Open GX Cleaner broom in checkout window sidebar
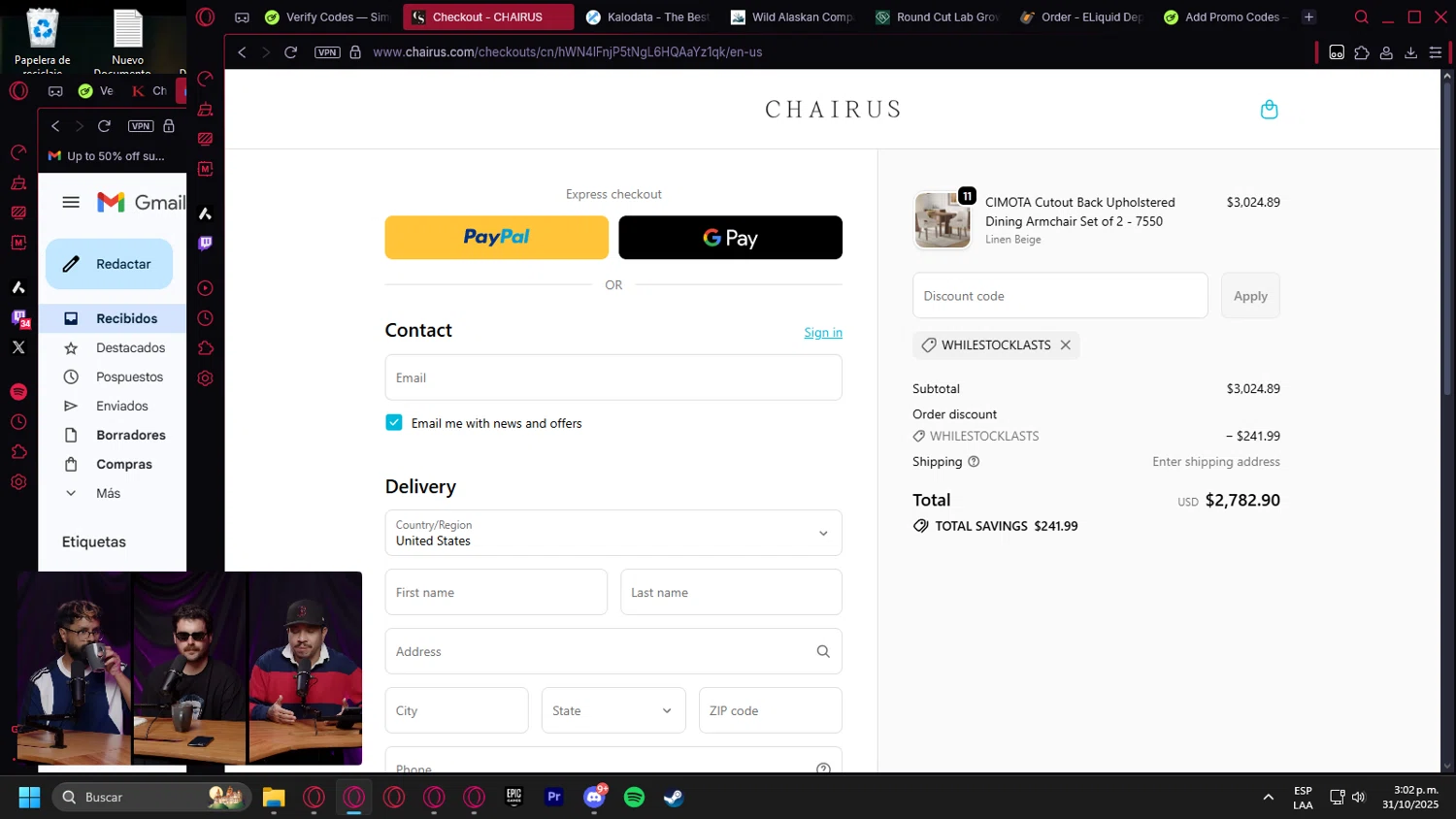The height and width of the screenshot is (819, 1456). (205, 109)
